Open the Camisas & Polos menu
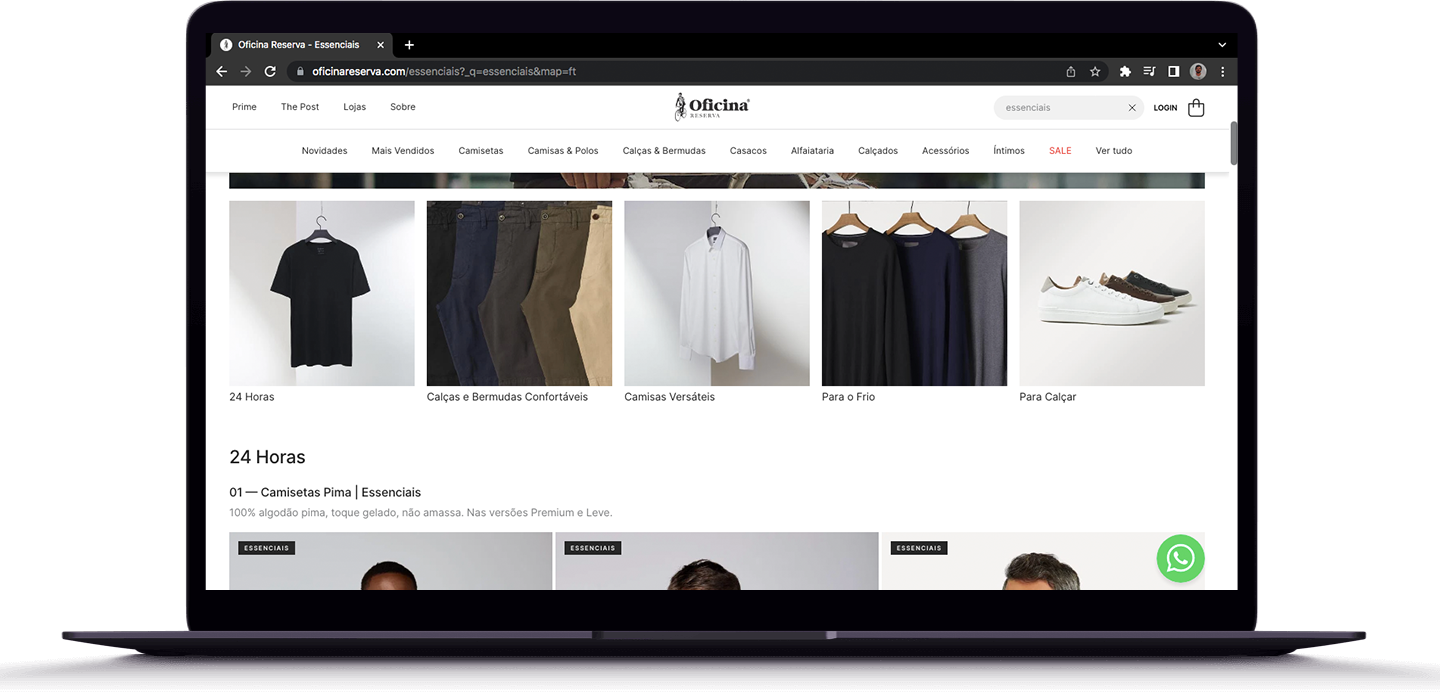The image size is (1440, 695). (x=563, y=151)
